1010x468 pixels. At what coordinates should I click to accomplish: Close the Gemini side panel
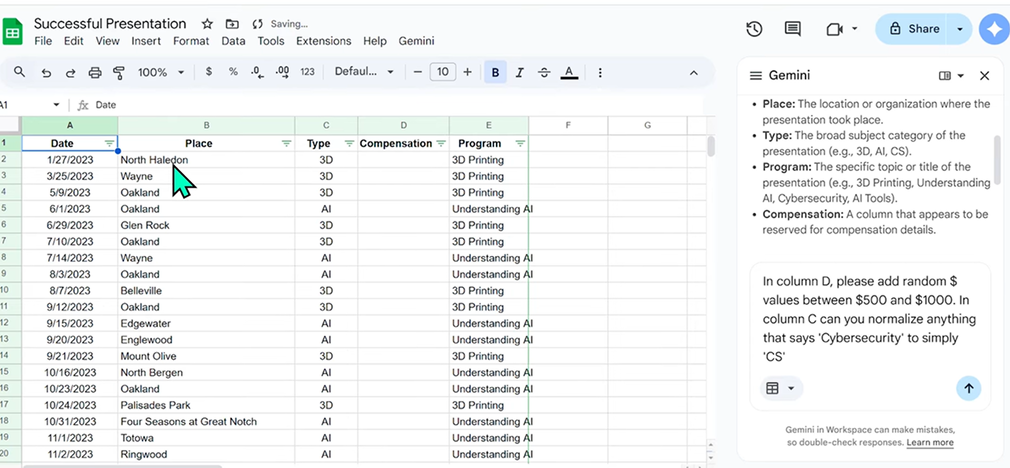click(x=984, y=76)
